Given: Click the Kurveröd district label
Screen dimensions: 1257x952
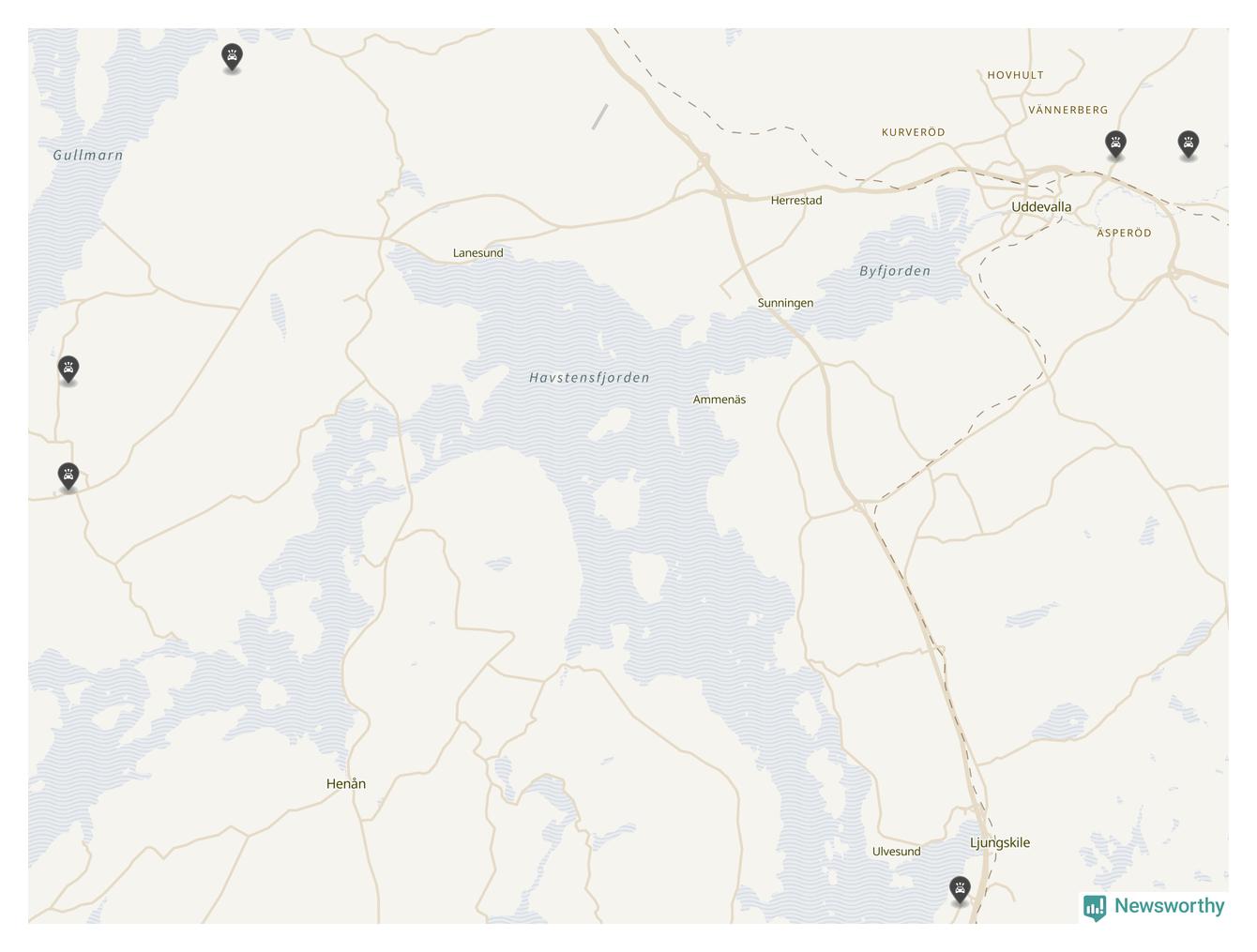Looking at the screenshot, I should pyautogui.click(x=914, y=132).
